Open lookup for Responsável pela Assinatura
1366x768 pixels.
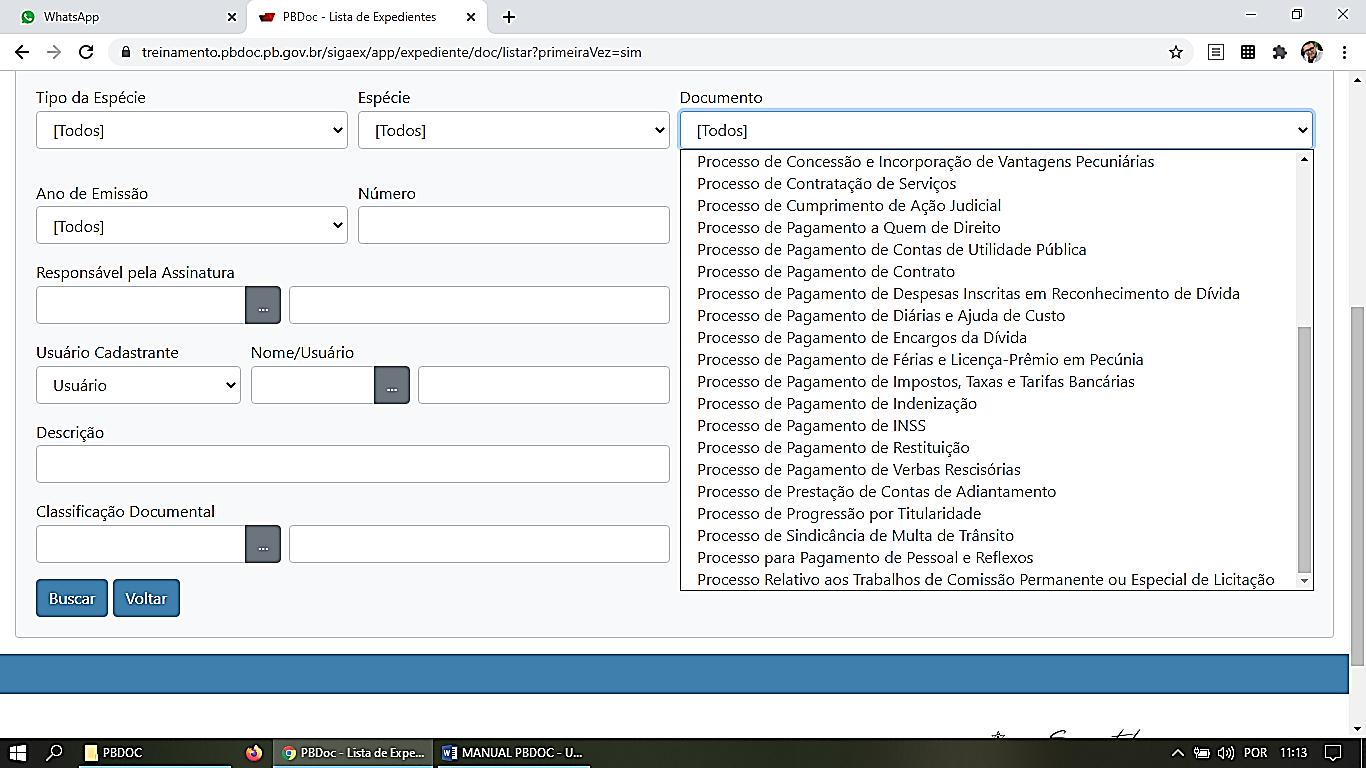coord(263,305)
